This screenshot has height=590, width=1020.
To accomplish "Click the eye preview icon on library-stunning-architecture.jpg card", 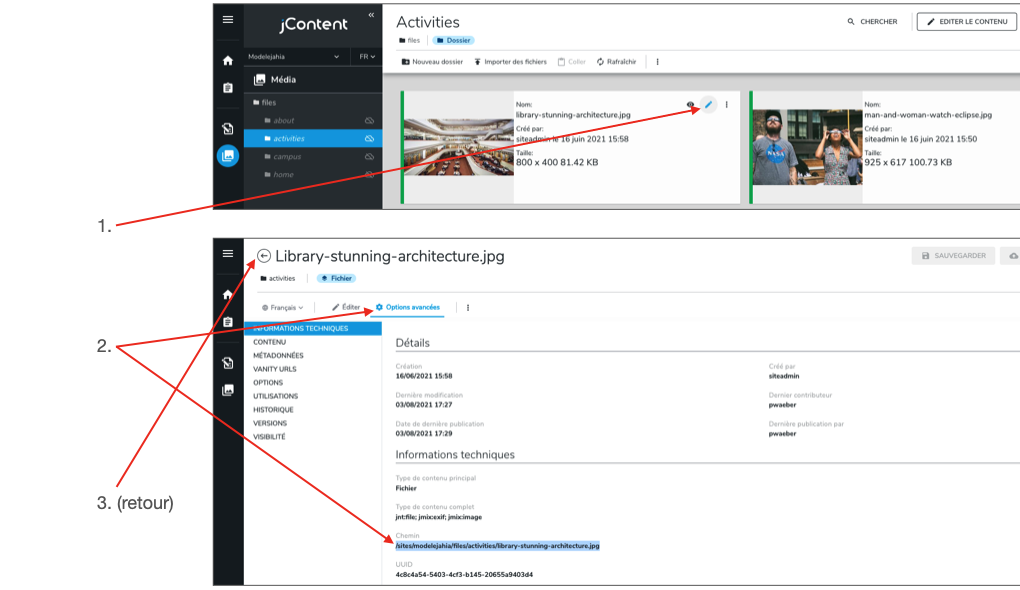I will coord(691,105).
